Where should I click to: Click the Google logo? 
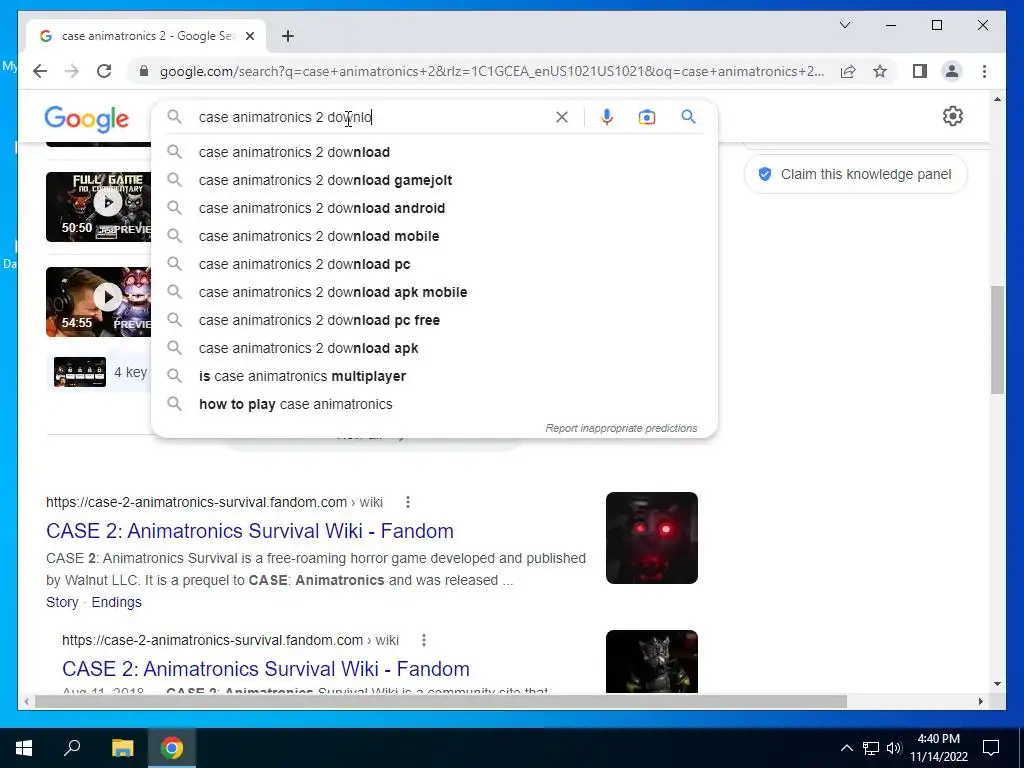click(87, 118)
